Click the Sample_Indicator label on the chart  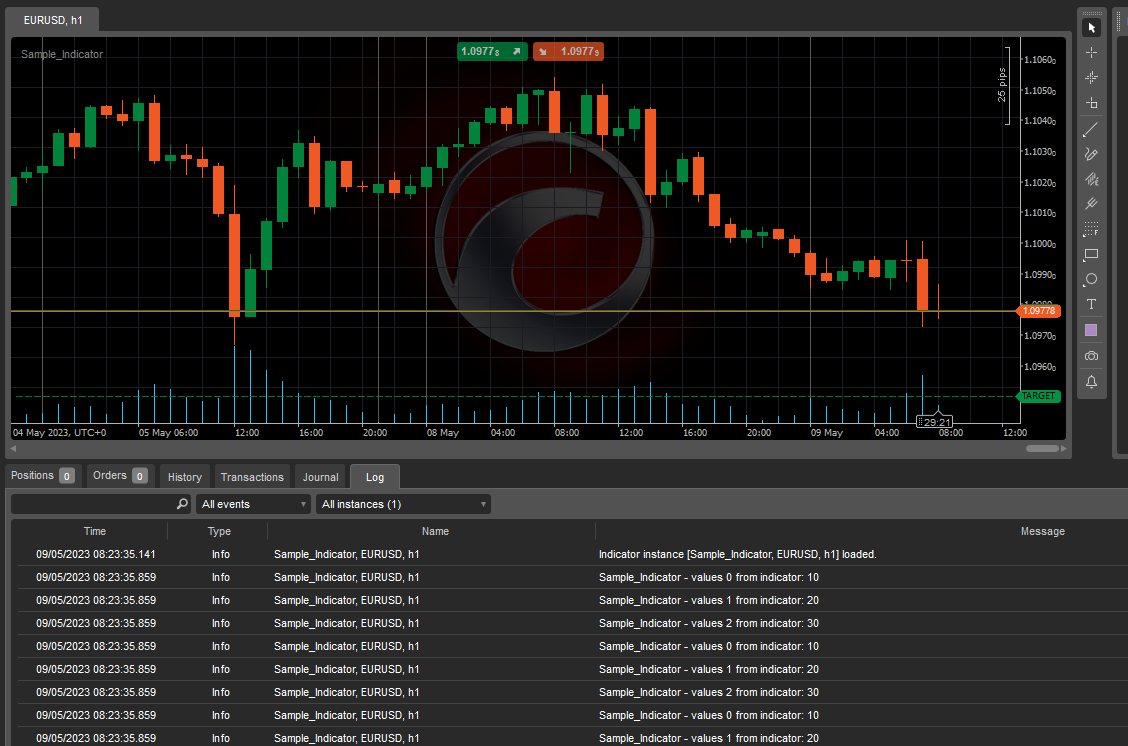(62, 54)
